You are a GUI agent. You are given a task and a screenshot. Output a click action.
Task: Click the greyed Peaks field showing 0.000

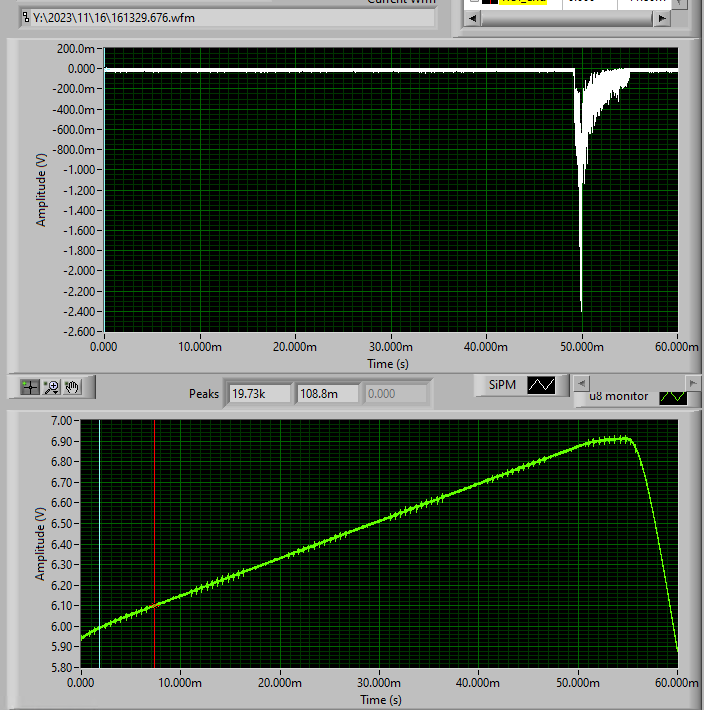396,393
